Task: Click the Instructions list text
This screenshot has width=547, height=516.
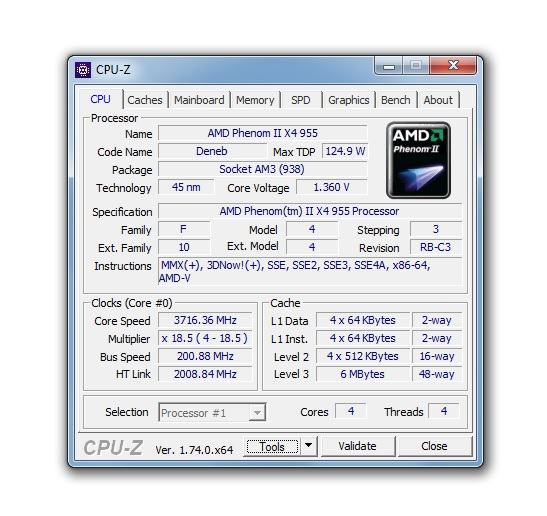Action: [310, 271]
